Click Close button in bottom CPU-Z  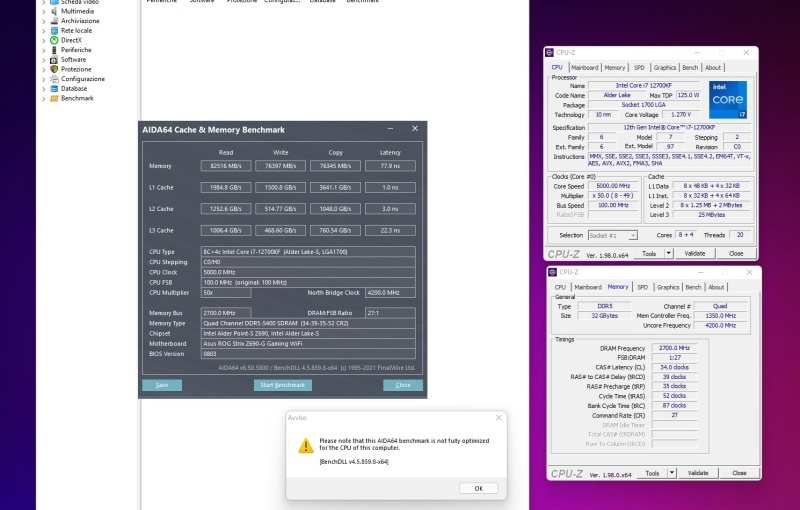tap(739, 473)
